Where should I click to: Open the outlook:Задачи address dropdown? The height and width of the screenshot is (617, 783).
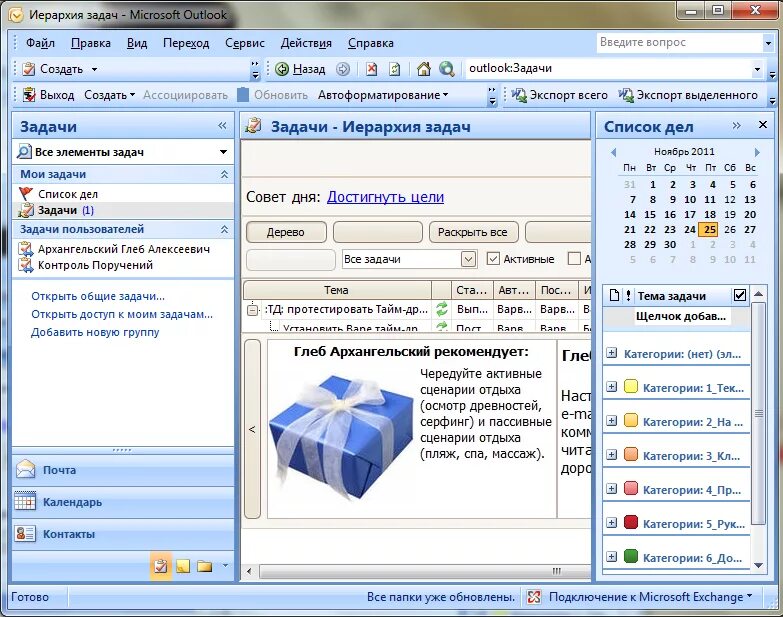(x=757, y=69)
